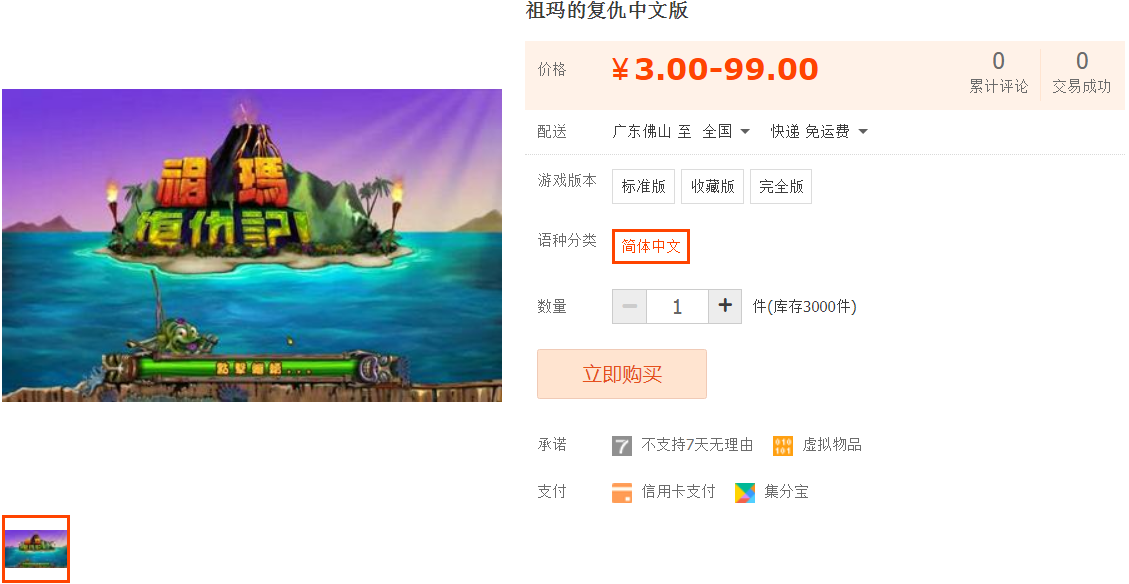Click the 7-day no-return policy icon
The width and height of the screenshot is (1129, 584).
[621, 446]
